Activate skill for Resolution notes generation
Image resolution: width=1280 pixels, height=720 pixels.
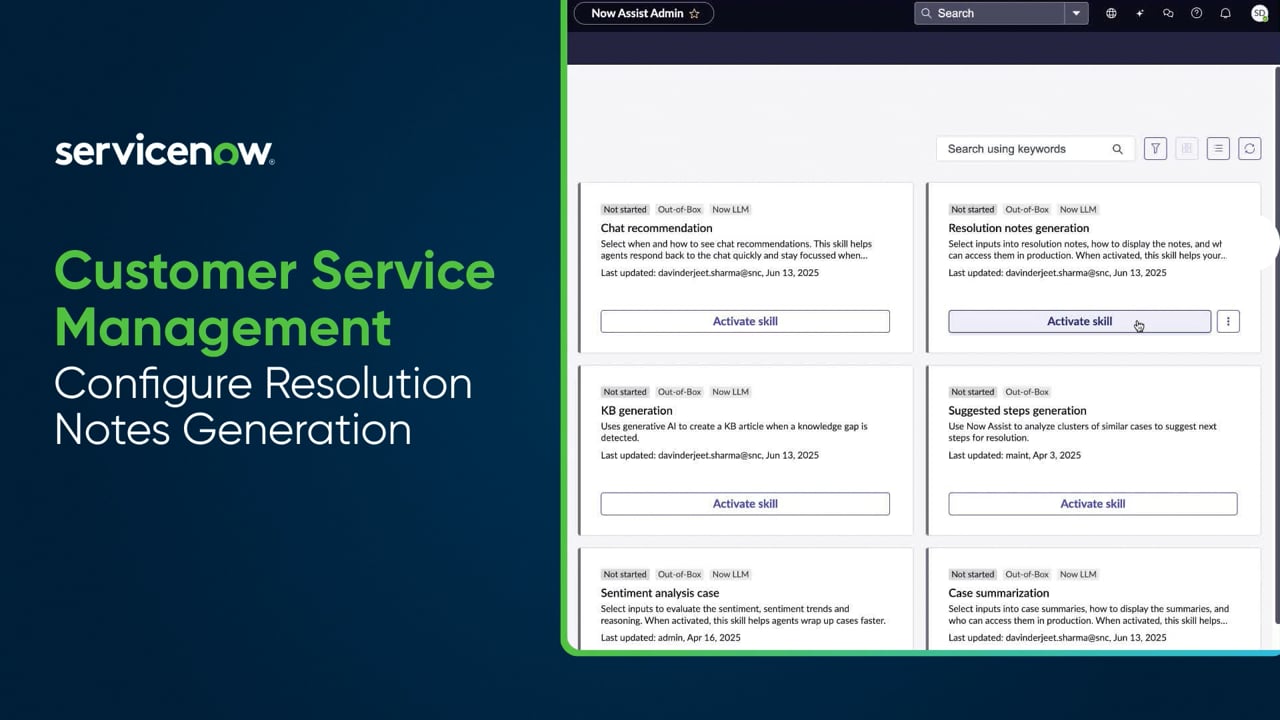click(1079, 321)
